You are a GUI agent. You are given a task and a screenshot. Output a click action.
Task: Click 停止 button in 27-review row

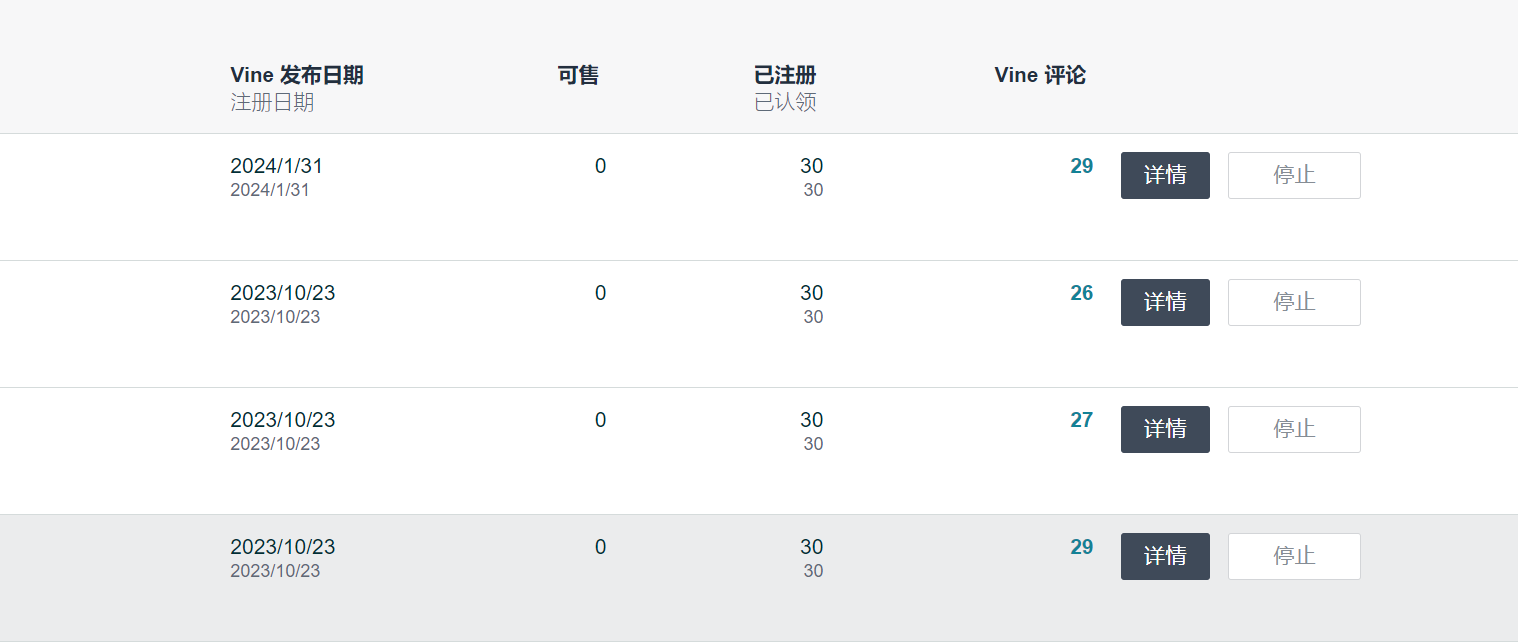coord(1294,429)
